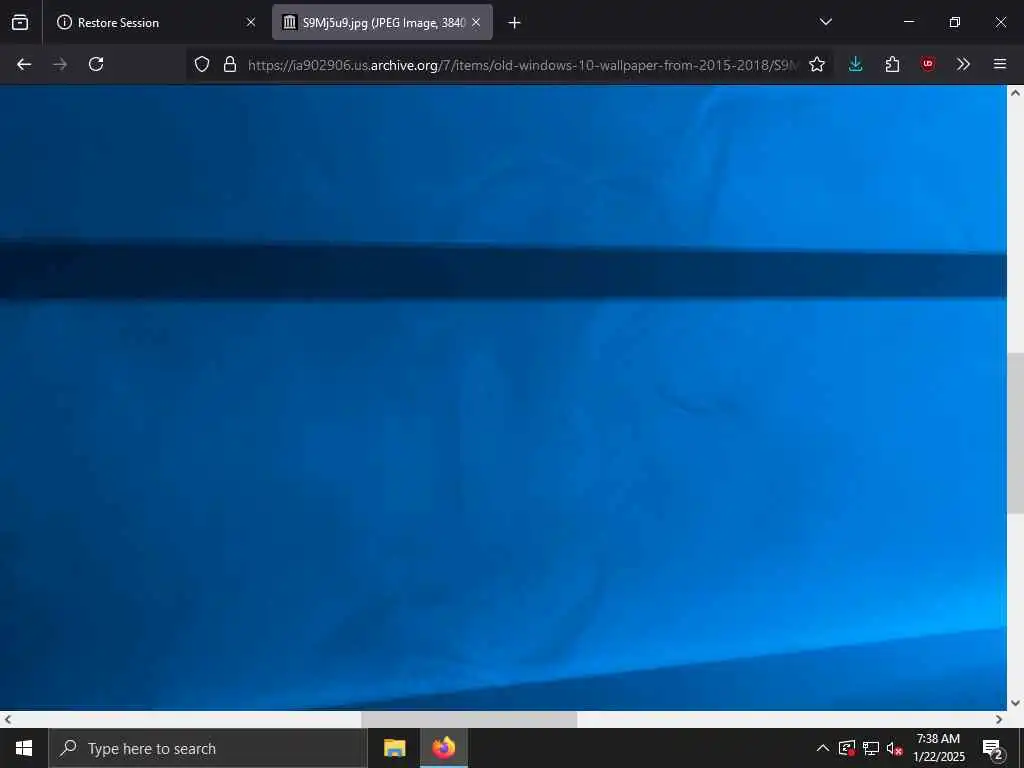The image size is (1024, 768).
Task: Open the uBlock Origin extension icon
Action: 927,64
